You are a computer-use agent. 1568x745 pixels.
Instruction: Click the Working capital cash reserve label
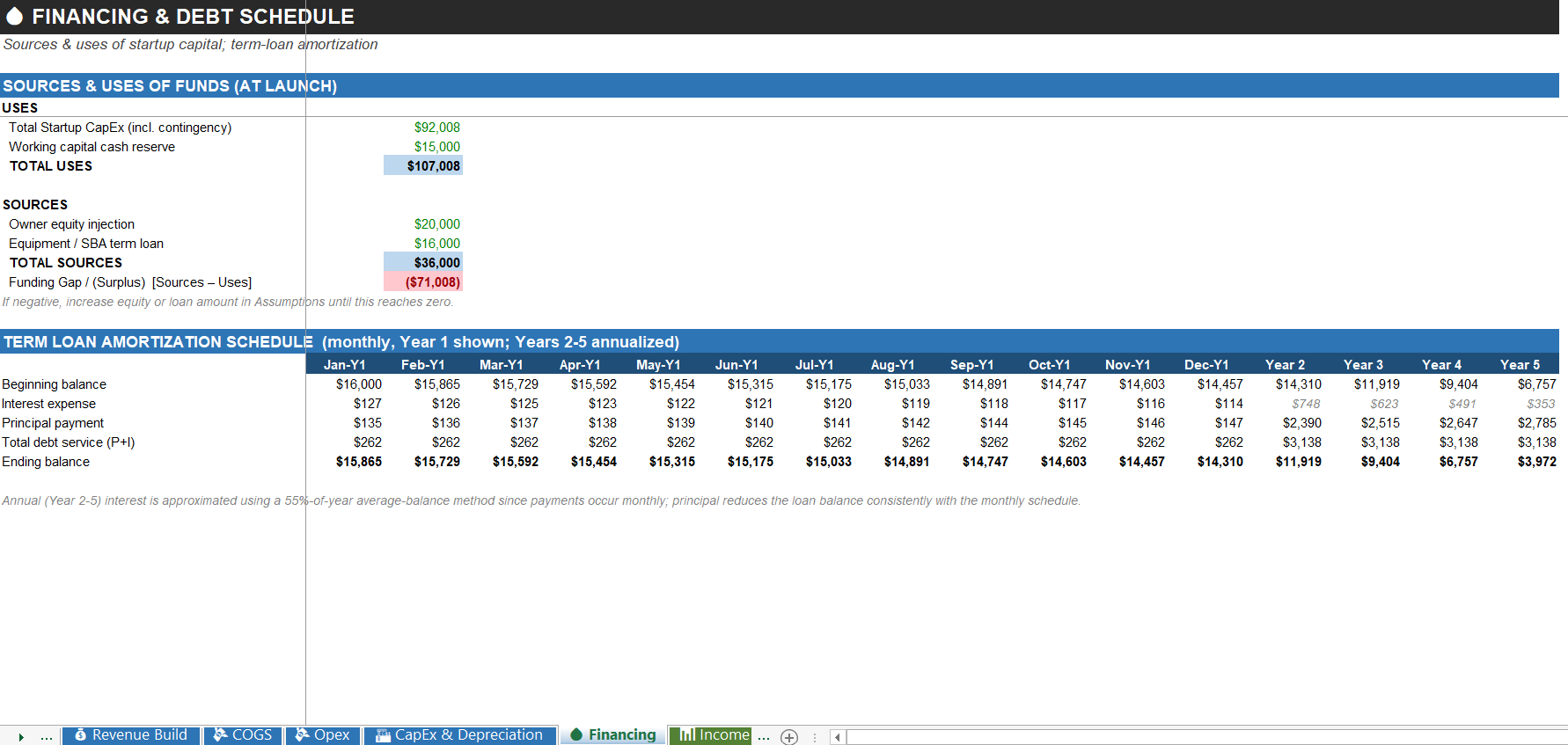point(92,147)
